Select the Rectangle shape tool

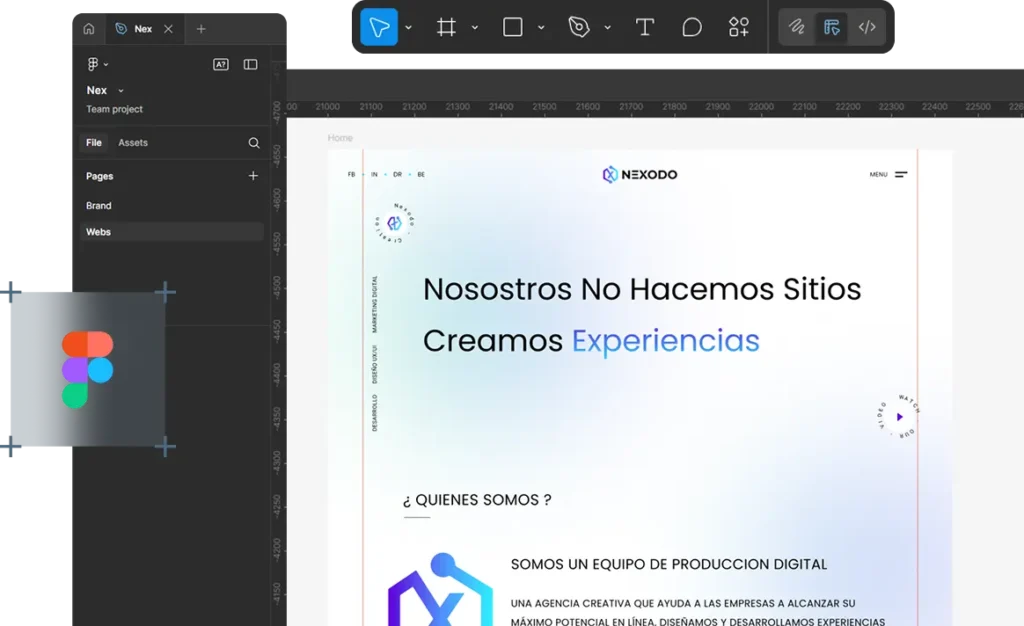coord(513,27)
